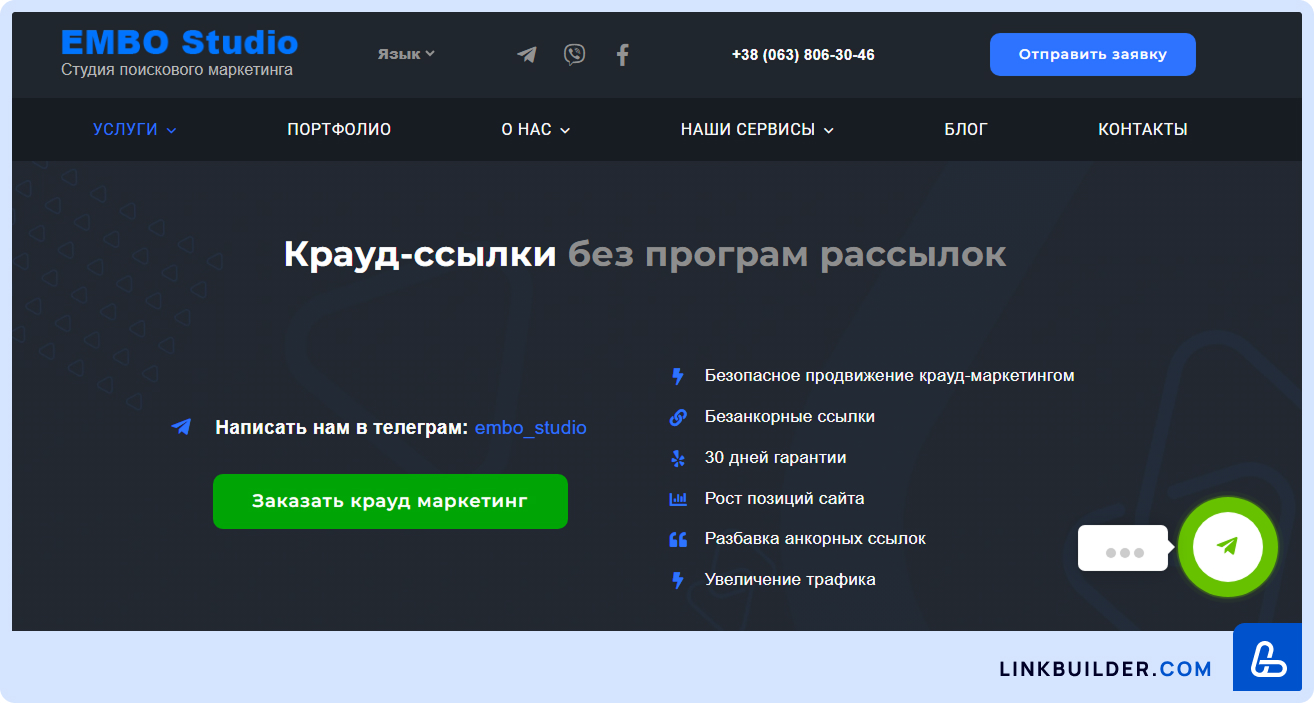Click the green floating Telegram chat button
1314x703 pixels.
click(x=1227, y=547)
